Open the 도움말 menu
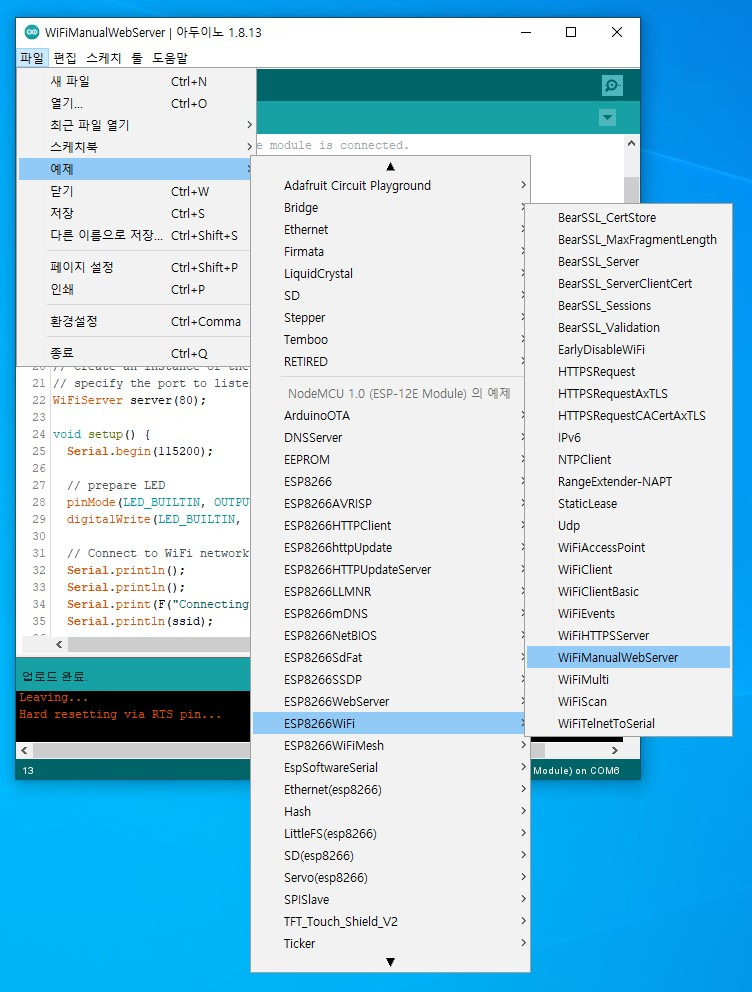Viewport: 752px width, 992px height. [x=170, y=58]
